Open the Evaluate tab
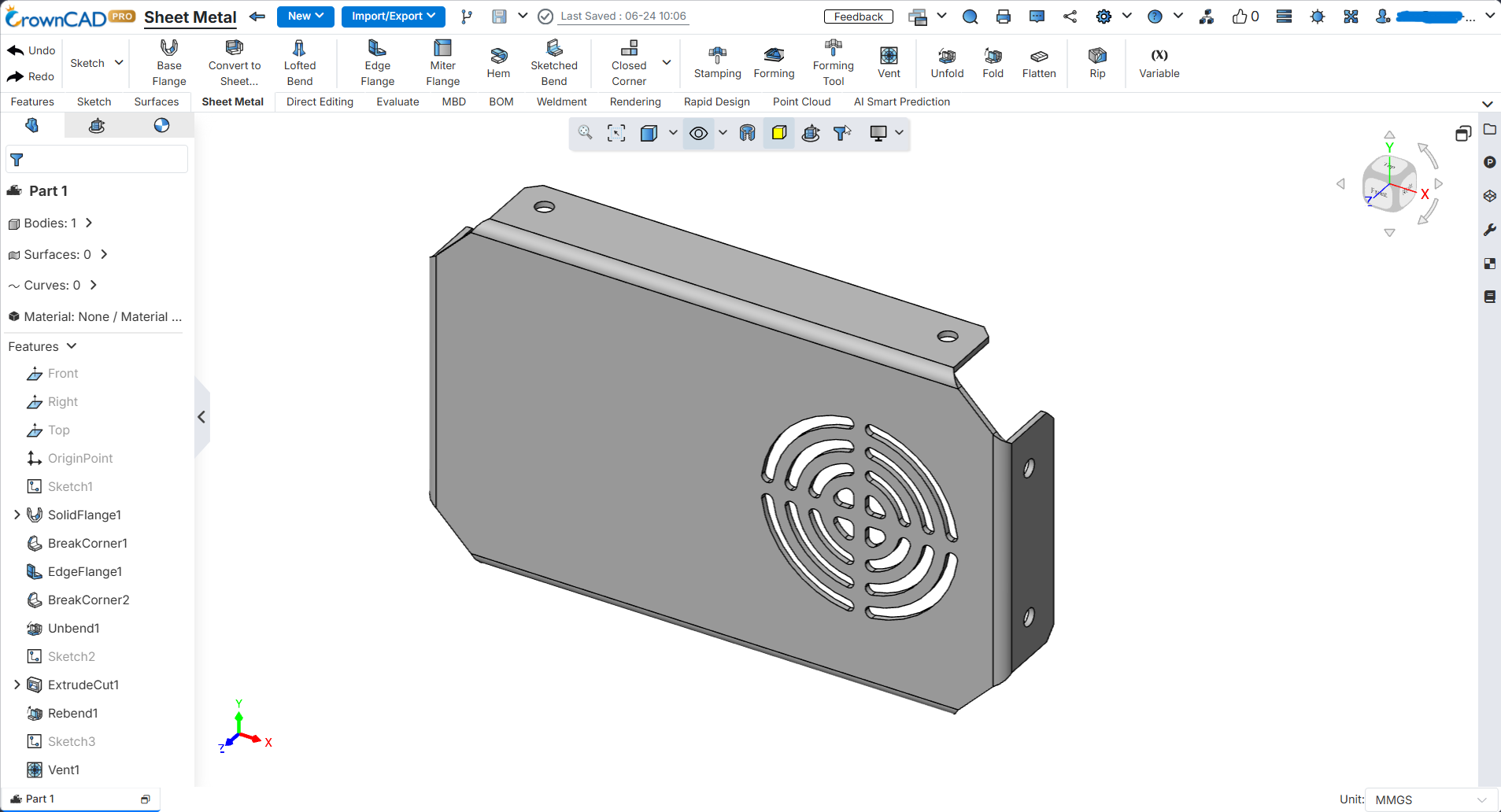The image size is (1501, 812). click(397, 101)
